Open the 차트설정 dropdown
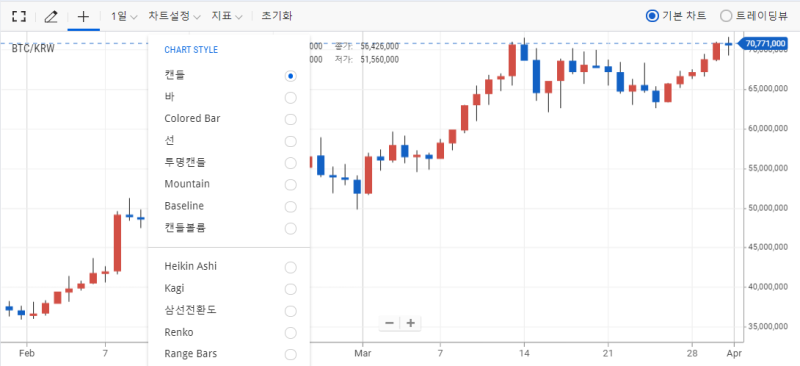Viewport: 800px width, 366px height. 174,16
